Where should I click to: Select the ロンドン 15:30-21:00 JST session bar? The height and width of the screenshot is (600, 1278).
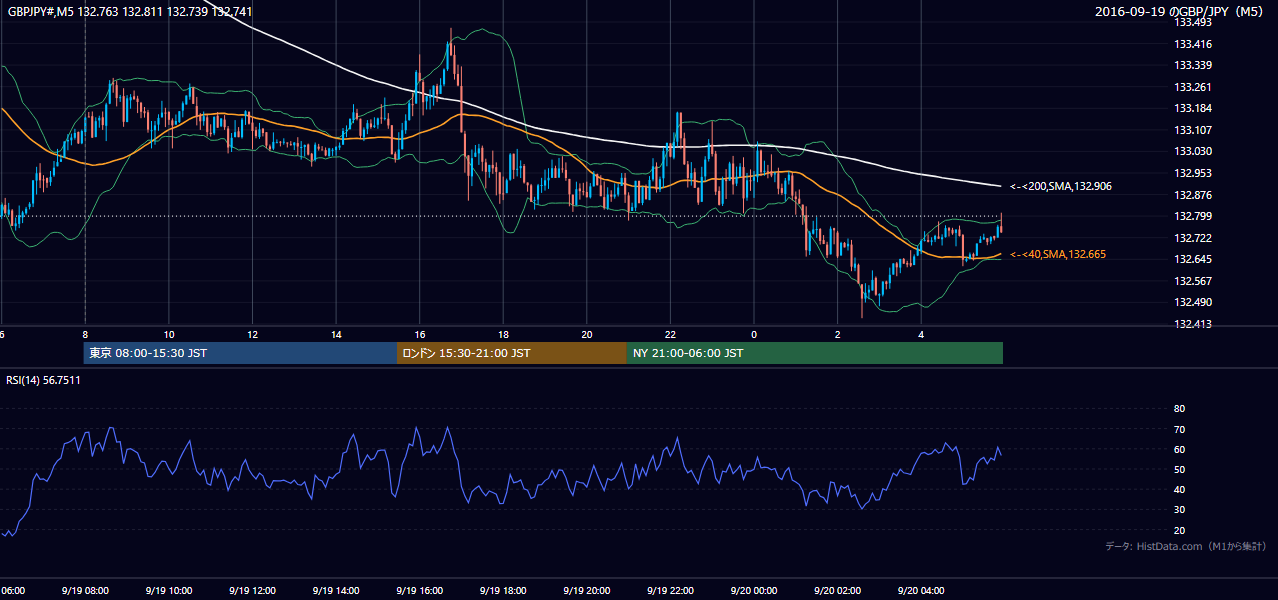point(512,353)
